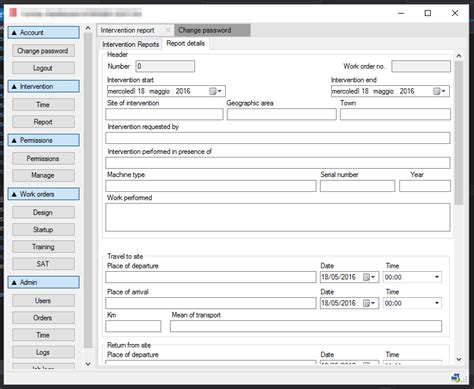Click sidebar scrollbar down arrow
474x389 pixels.
(x=88, y=364)
